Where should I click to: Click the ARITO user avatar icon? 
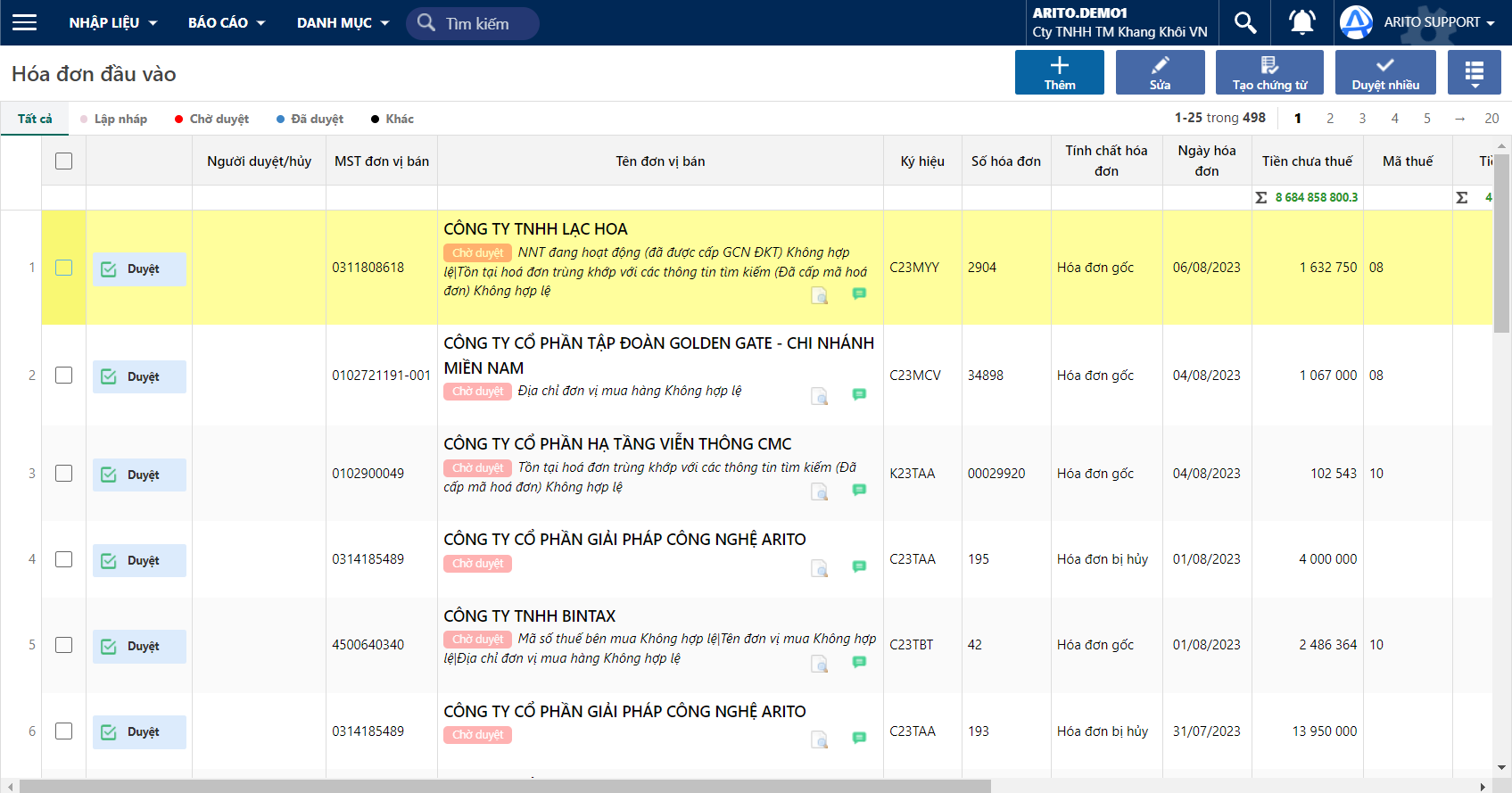(1356, 22)
